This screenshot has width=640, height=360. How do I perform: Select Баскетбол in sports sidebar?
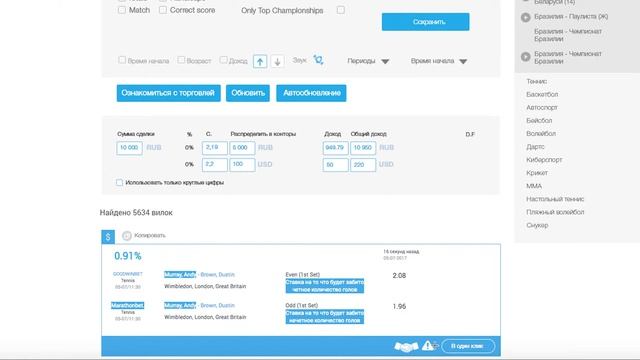tap(542, 94)
